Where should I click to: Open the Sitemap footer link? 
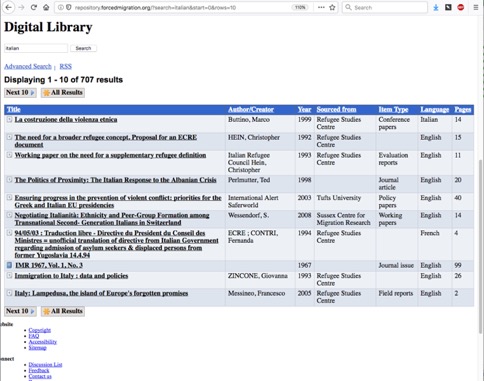(x=37, y=348)
